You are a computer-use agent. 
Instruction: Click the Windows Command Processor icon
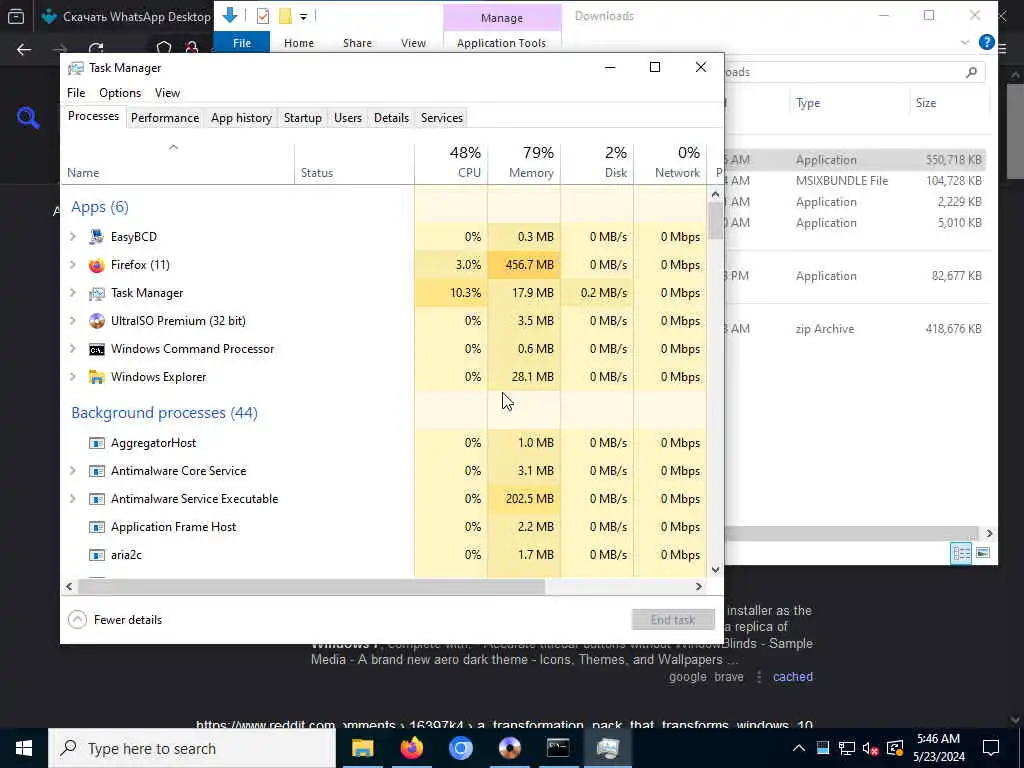coord(97,349)
